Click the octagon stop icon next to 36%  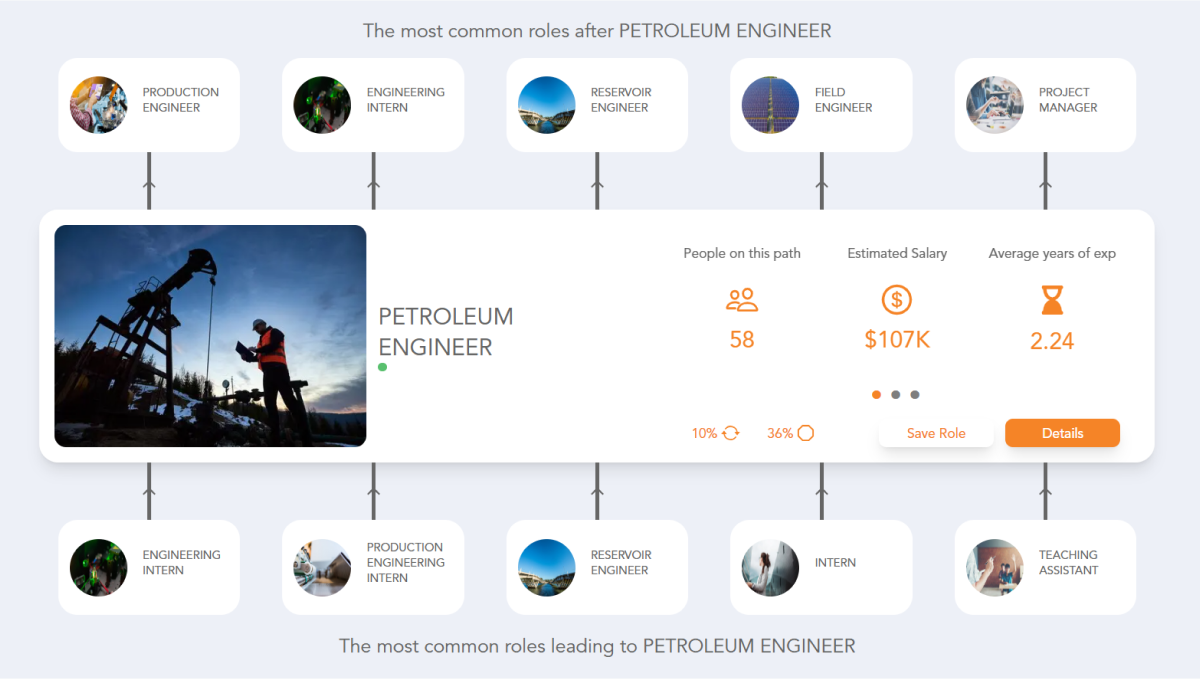click(804, 432)
